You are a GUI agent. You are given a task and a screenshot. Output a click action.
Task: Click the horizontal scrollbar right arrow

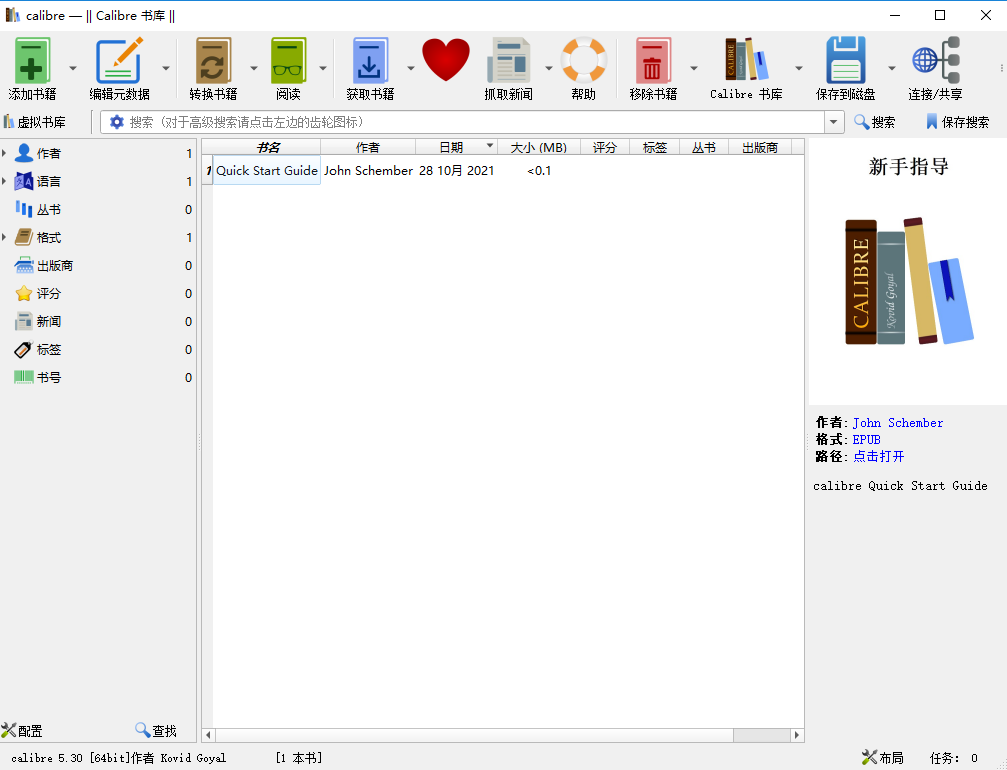(797, 735)
